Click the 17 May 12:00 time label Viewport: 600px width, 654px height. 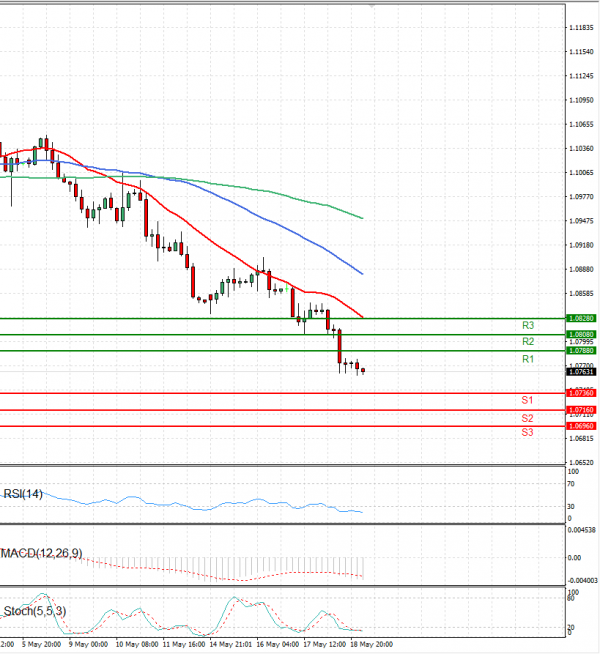324,644
